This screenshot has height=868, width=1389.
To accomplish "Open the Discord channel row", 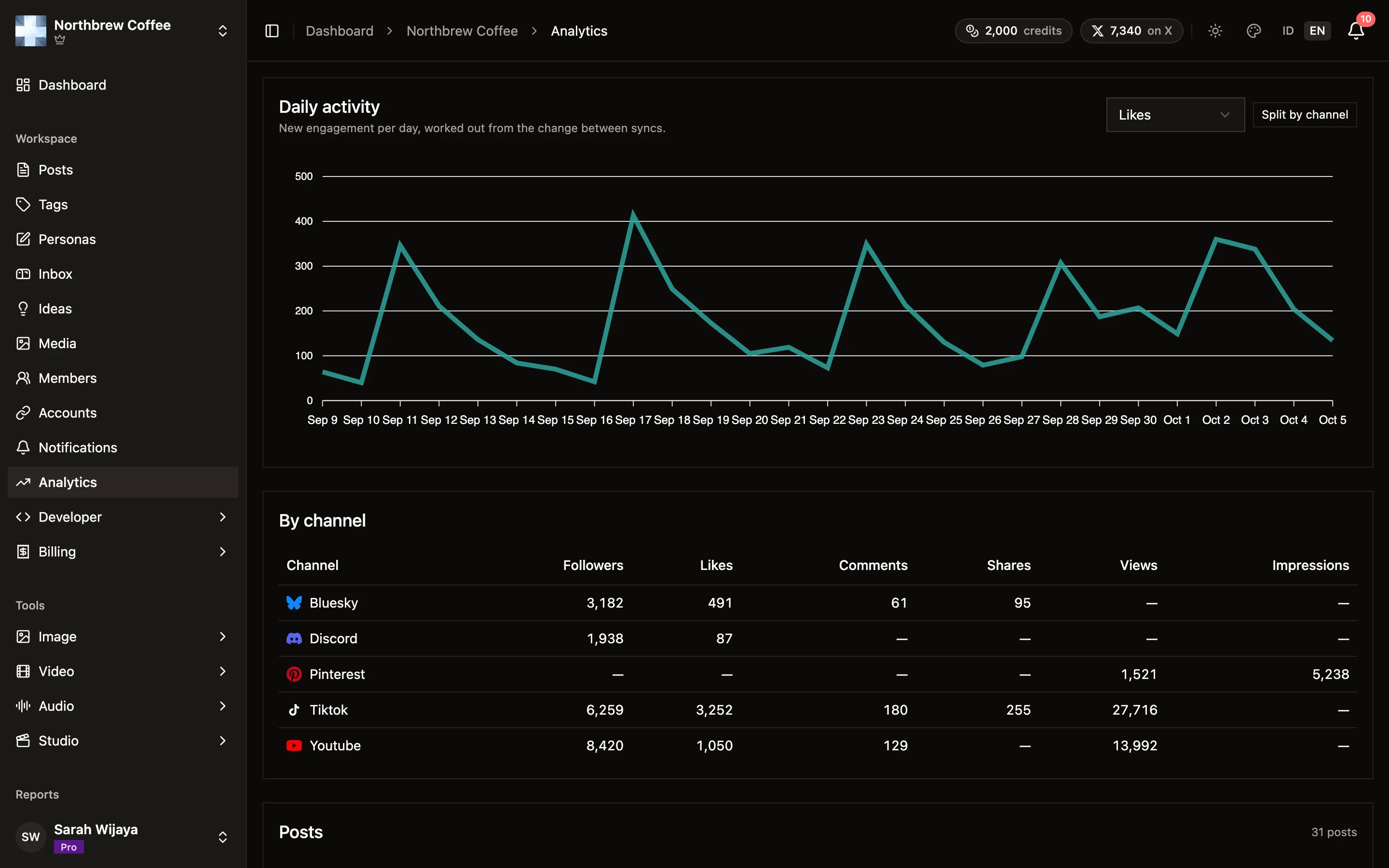I will tap(817, 638).
